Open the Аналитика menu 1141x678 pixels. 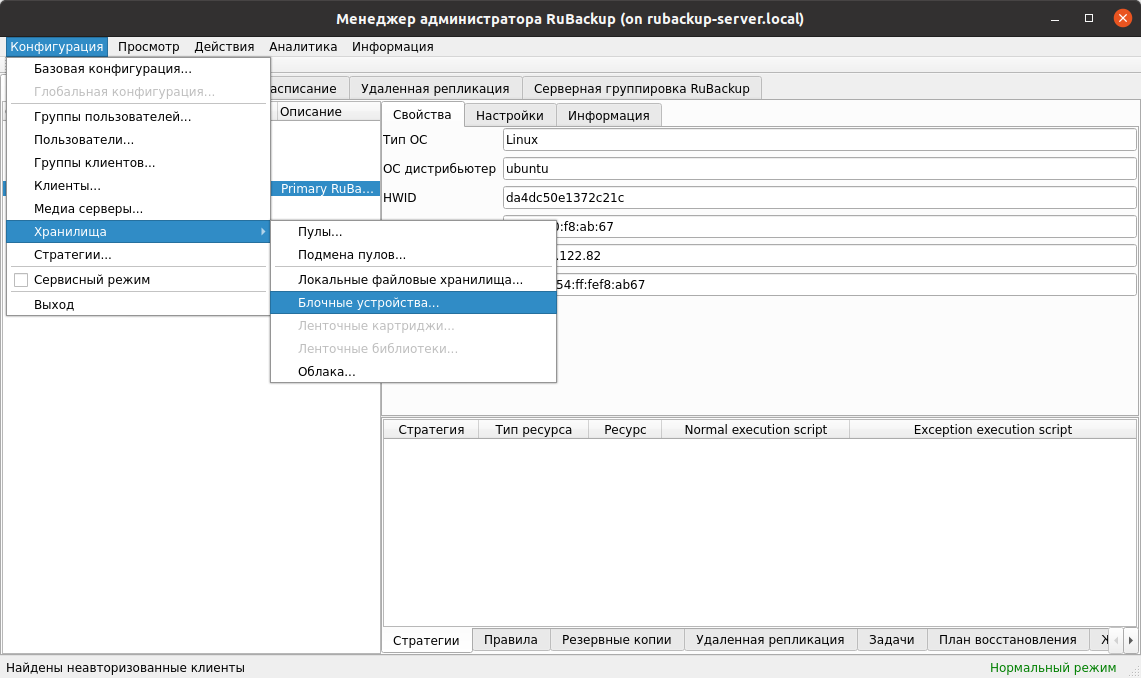[303, 47]
